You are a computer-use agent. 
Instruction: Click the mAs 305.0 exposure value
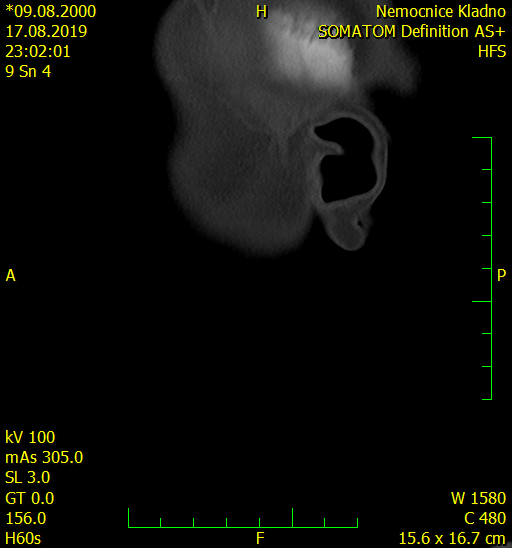[x=44, y=457]
